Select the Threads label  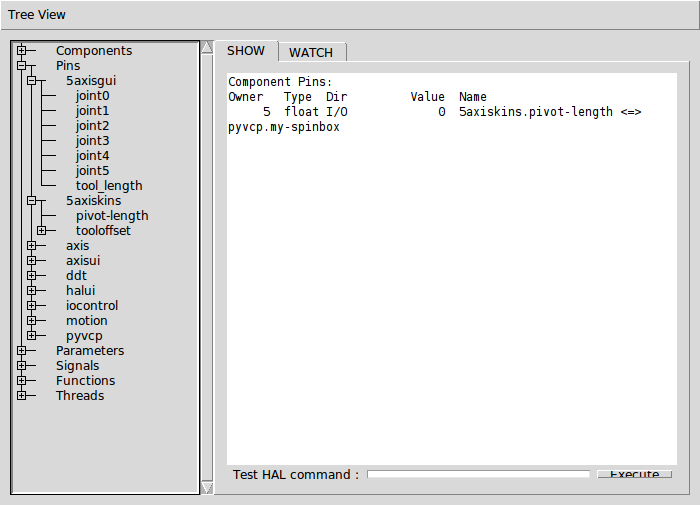[80, 396]
